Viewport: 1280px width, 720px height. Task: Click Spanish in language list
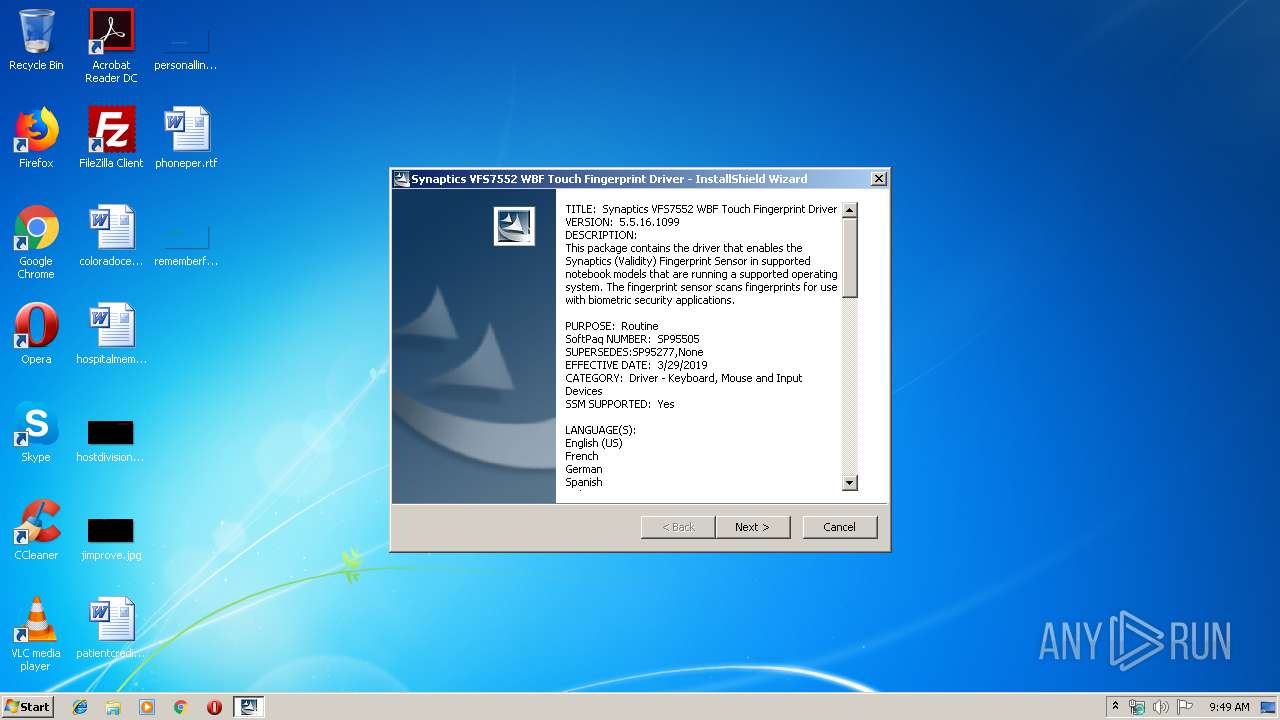pyautogui.click(x=584, y=482)
